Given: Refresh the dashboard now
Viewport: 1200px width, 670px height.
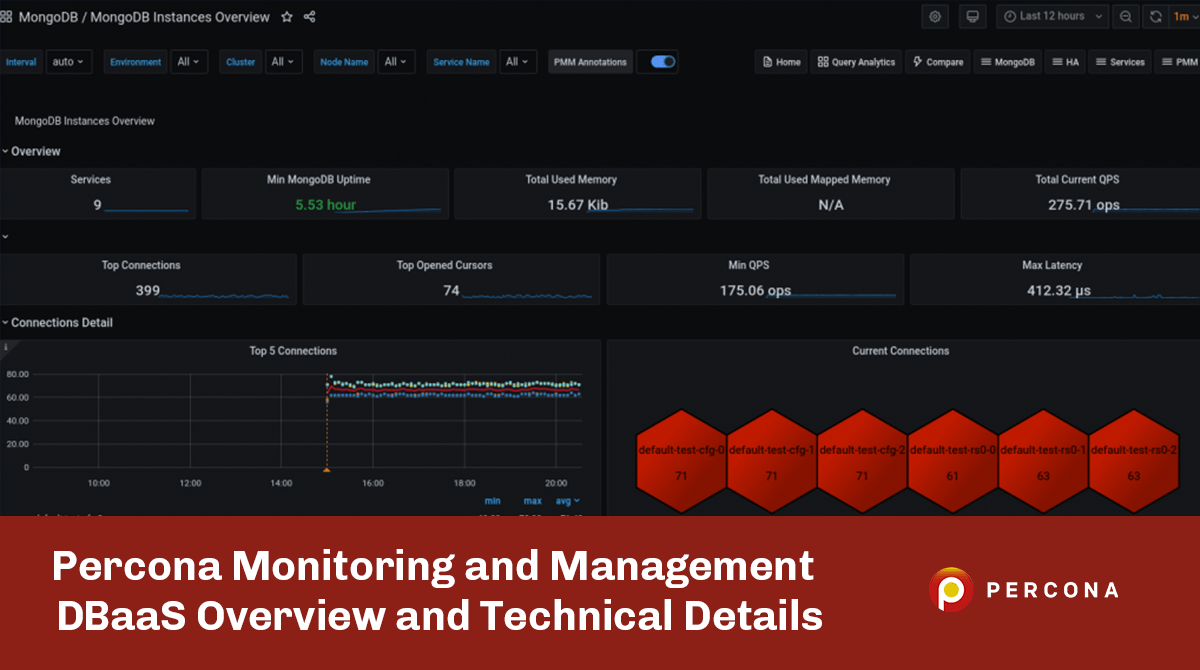Looking at the screenshot, I should click(1155, 16).
